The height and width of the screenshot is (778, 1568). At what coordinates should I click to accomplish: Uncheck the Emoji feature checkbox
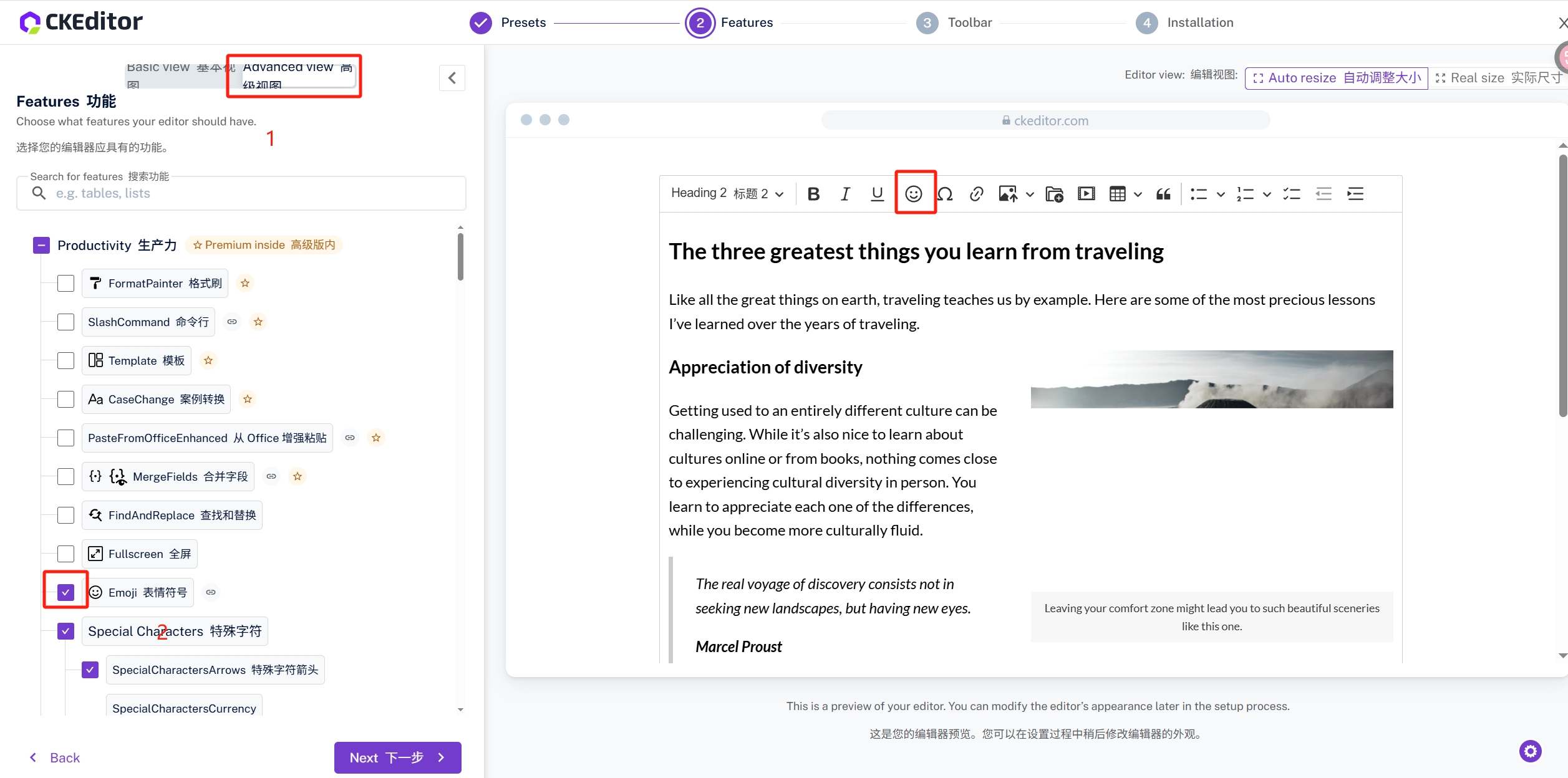pos(65,592)
